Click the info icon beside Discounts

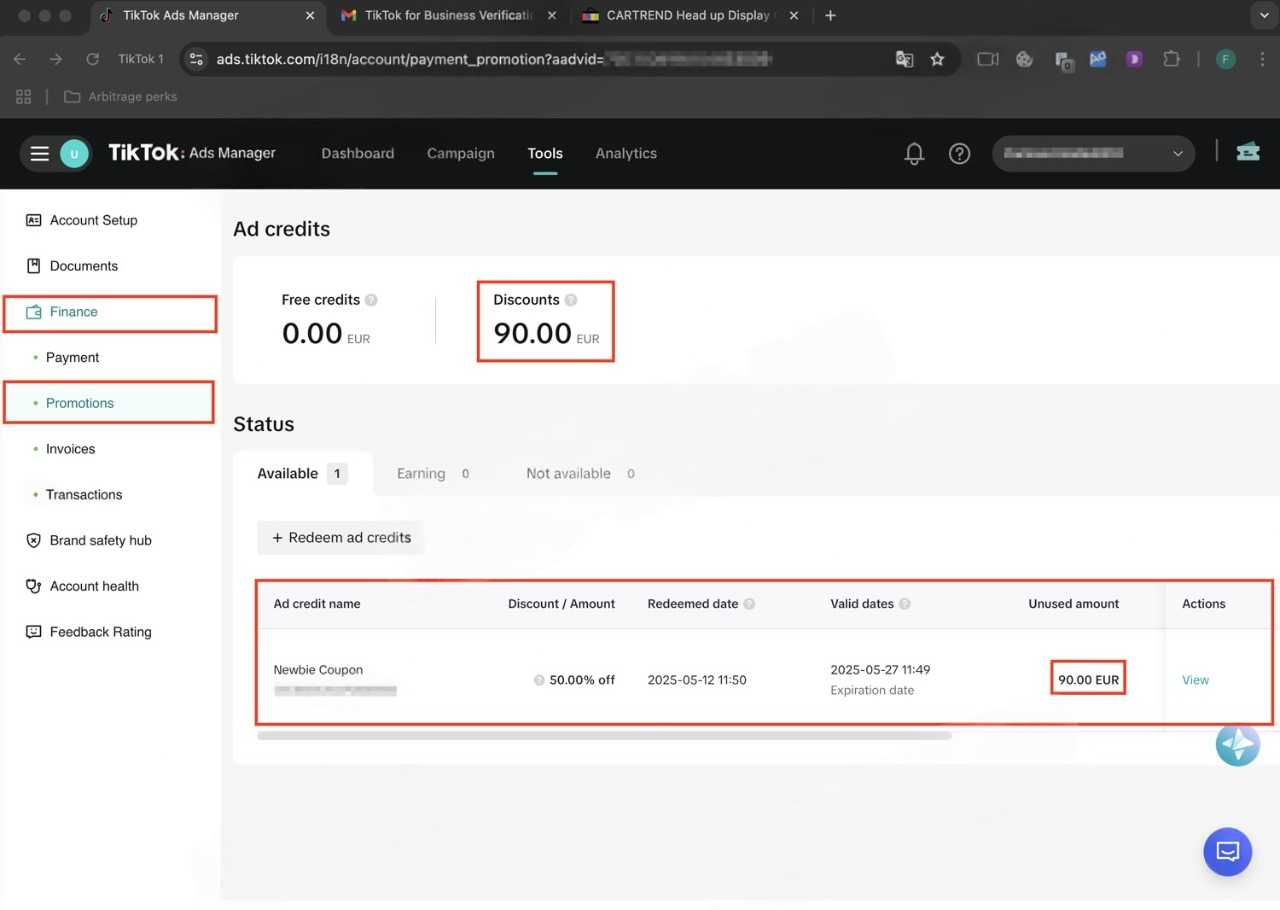click(571, 300)
